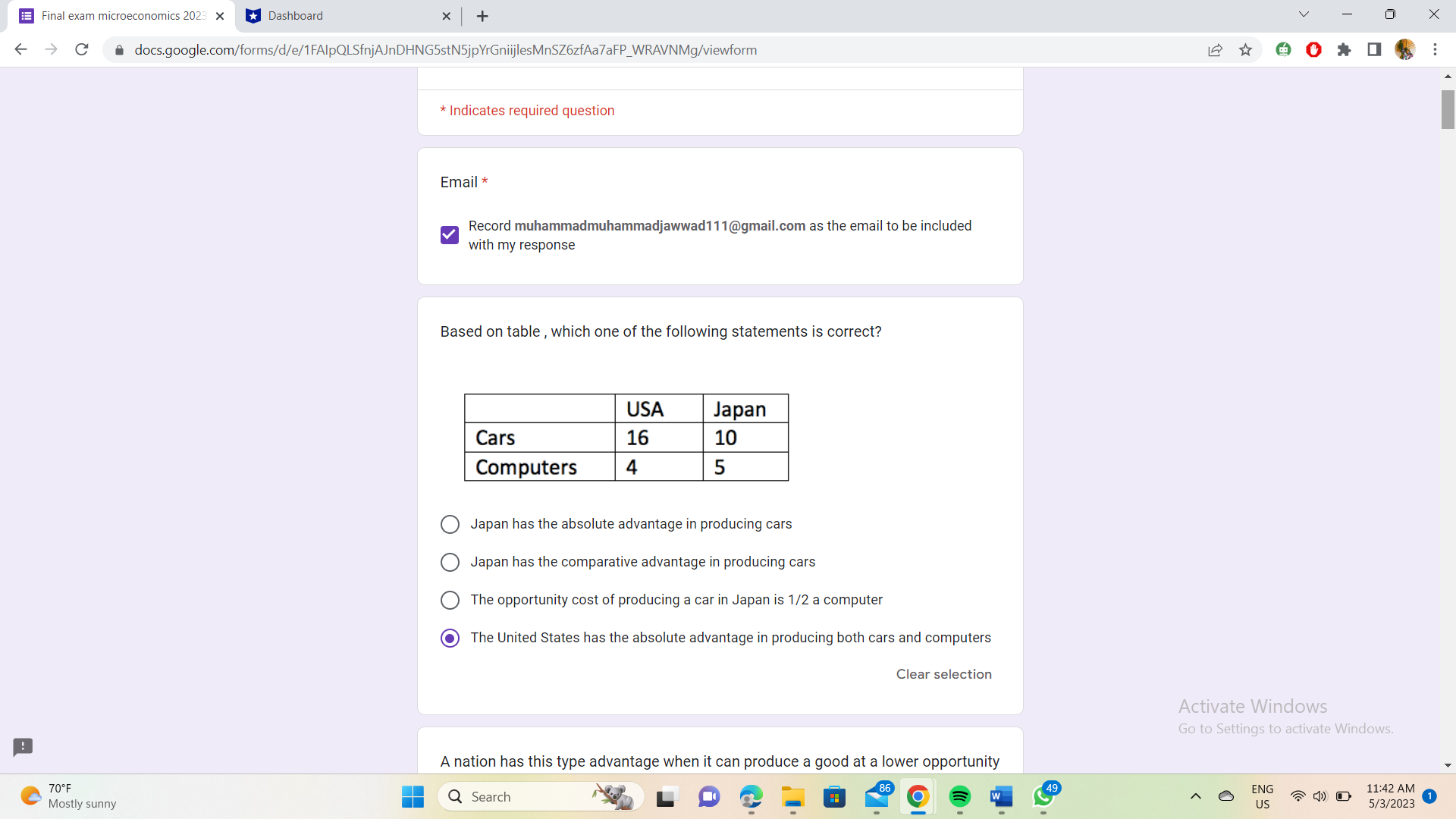
Task: Click the ad blocker extension icon
Action: (x=1313, y=49)
